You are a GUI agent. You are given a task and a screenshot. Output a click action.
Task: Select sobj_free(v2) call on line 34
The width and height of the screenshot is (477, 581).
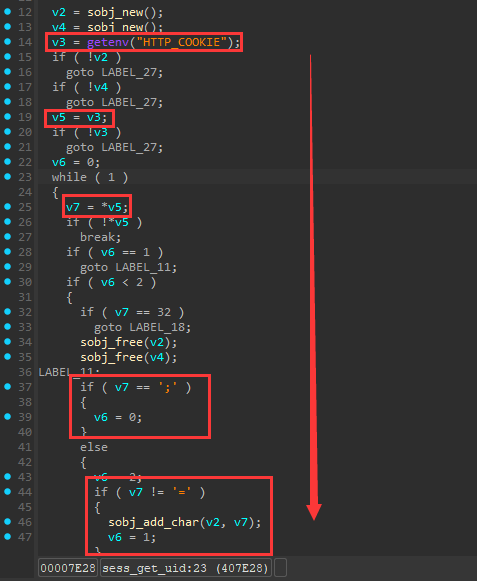click(x=126, y=342)
